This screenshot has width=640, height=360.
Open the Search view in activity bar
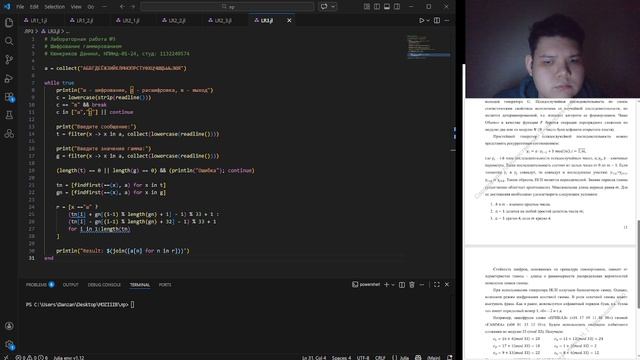pyautogui.click(x=9, y=41)
